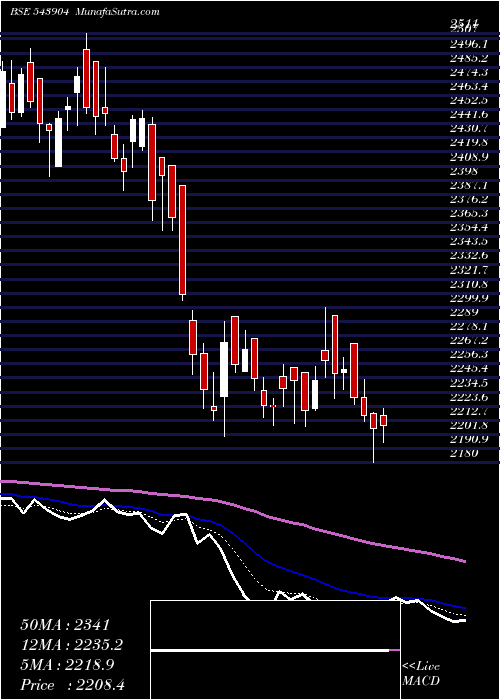Image resolution: width=500 pixels, height=700 pixels.
Task: Click the 2398 price axis label
Action: pos(464,171)
